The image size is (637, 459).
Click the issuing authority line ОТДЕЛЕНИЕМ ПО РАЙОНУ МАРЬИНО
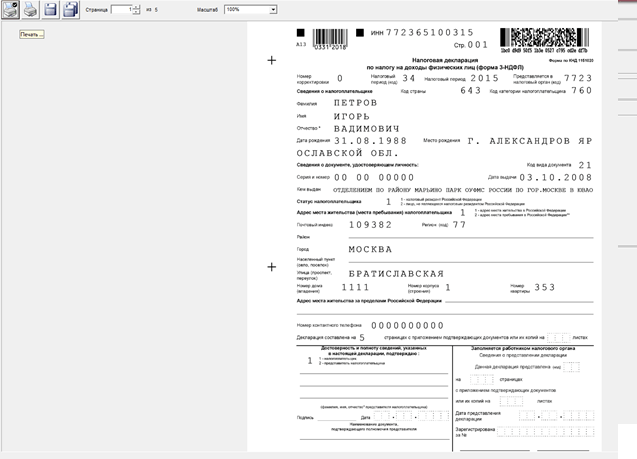click(x=463, y=190)
